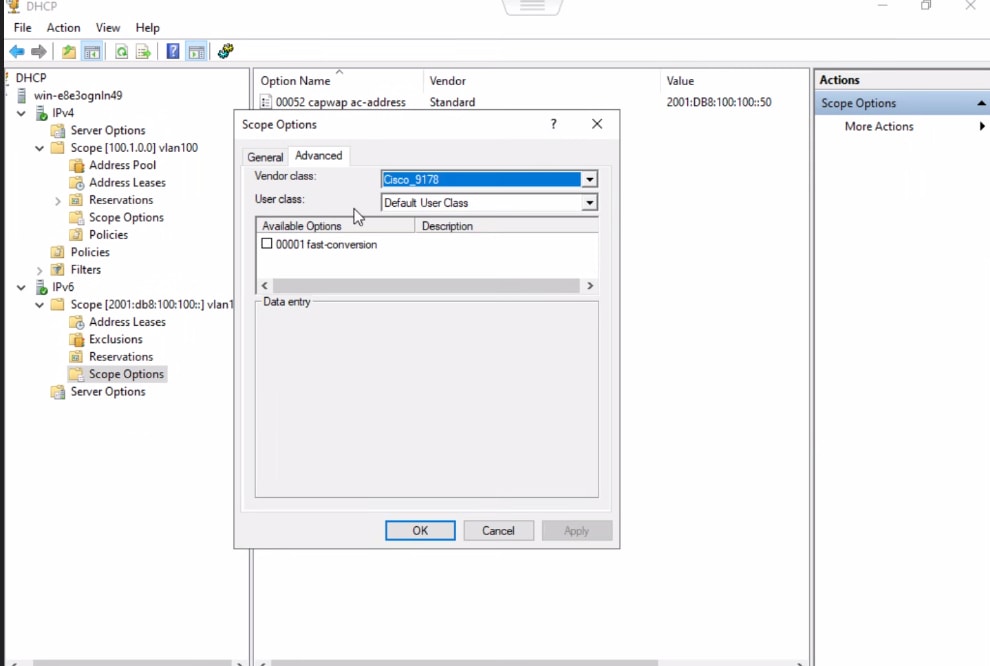Image resolution: width=990 pixels, height=666 pixels.
Task: Collapse the IPv4 tree node
Action: pyautogui.click(x=21, y=113)
